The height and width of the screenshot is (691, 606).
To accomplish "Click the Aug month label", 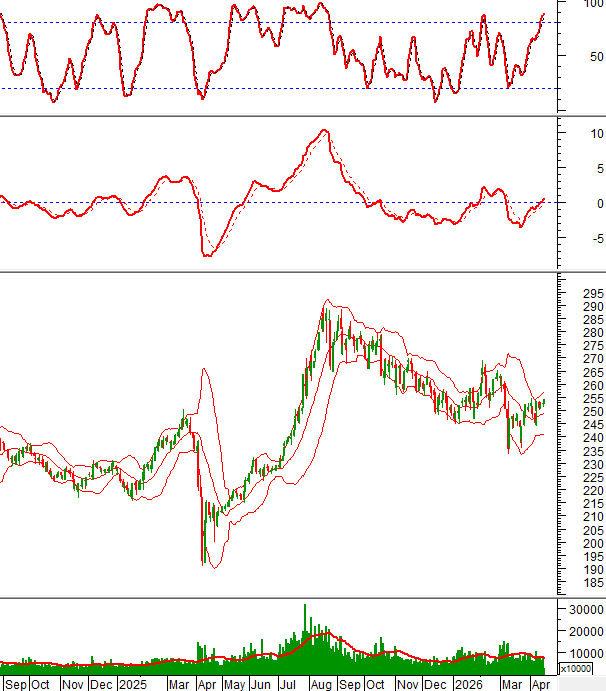I will (x=321, y=684).
